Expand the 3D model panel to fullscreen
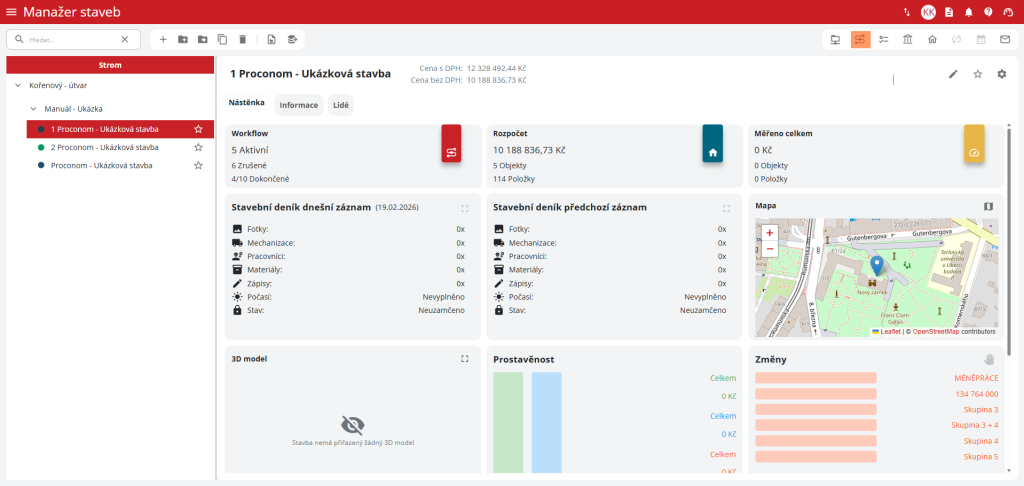 464,358
